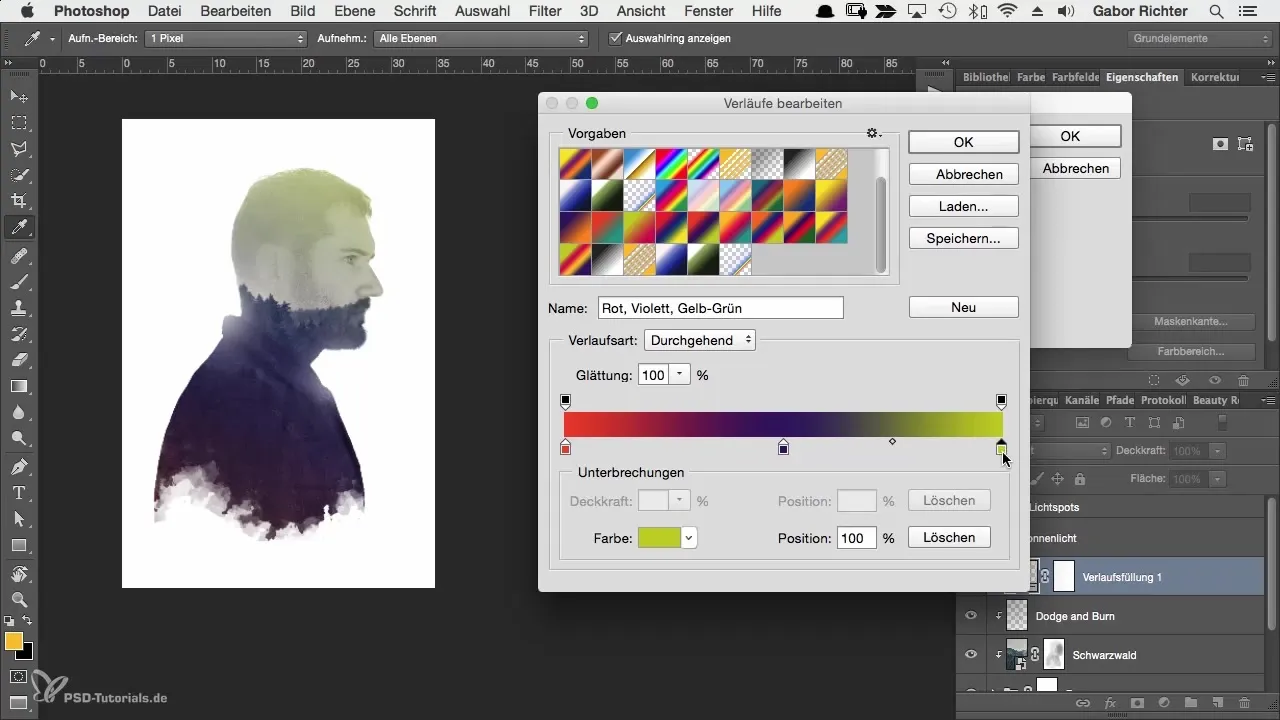The width and height of the screenshot is (1280, 720).
Task: Select the red color stop
Action: [x=566, y=447]
